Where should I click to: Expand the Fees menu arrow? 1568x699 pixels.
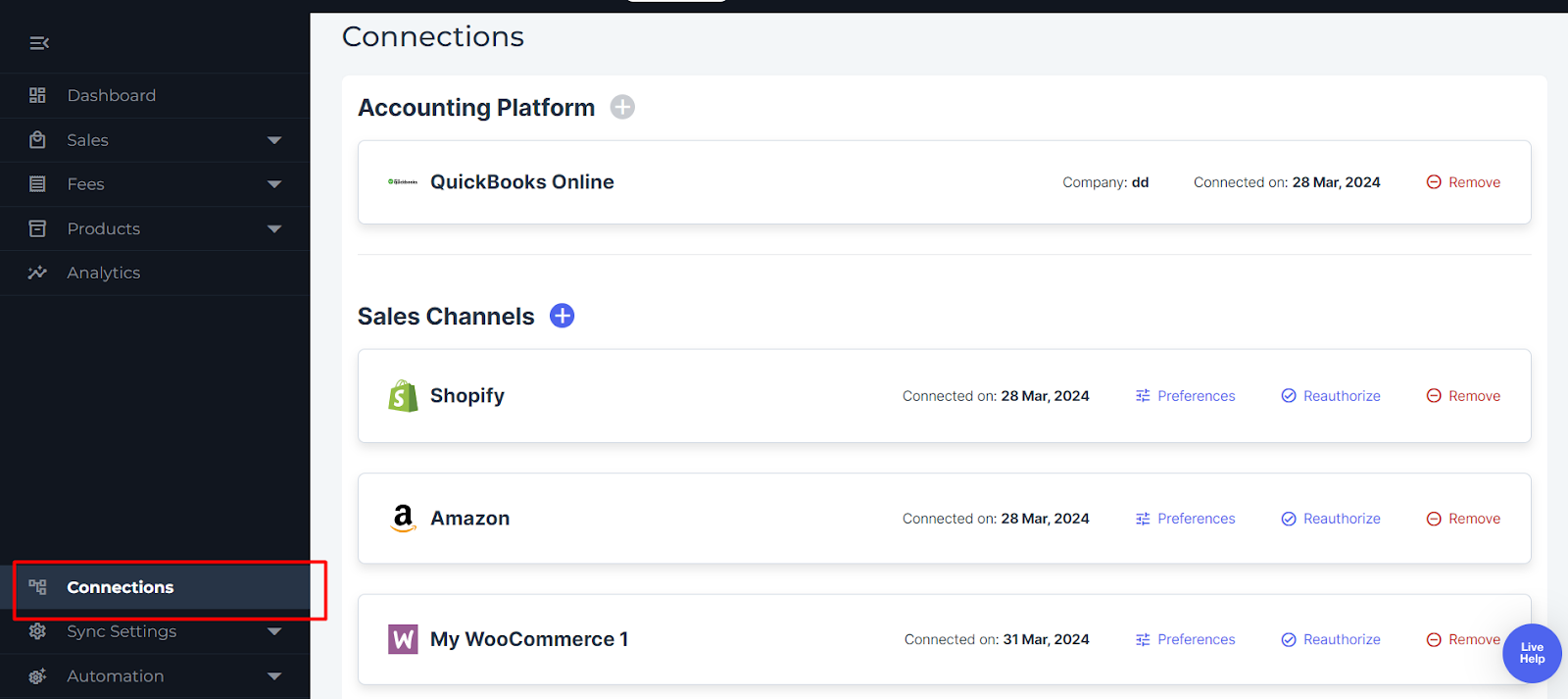[274, 184]
